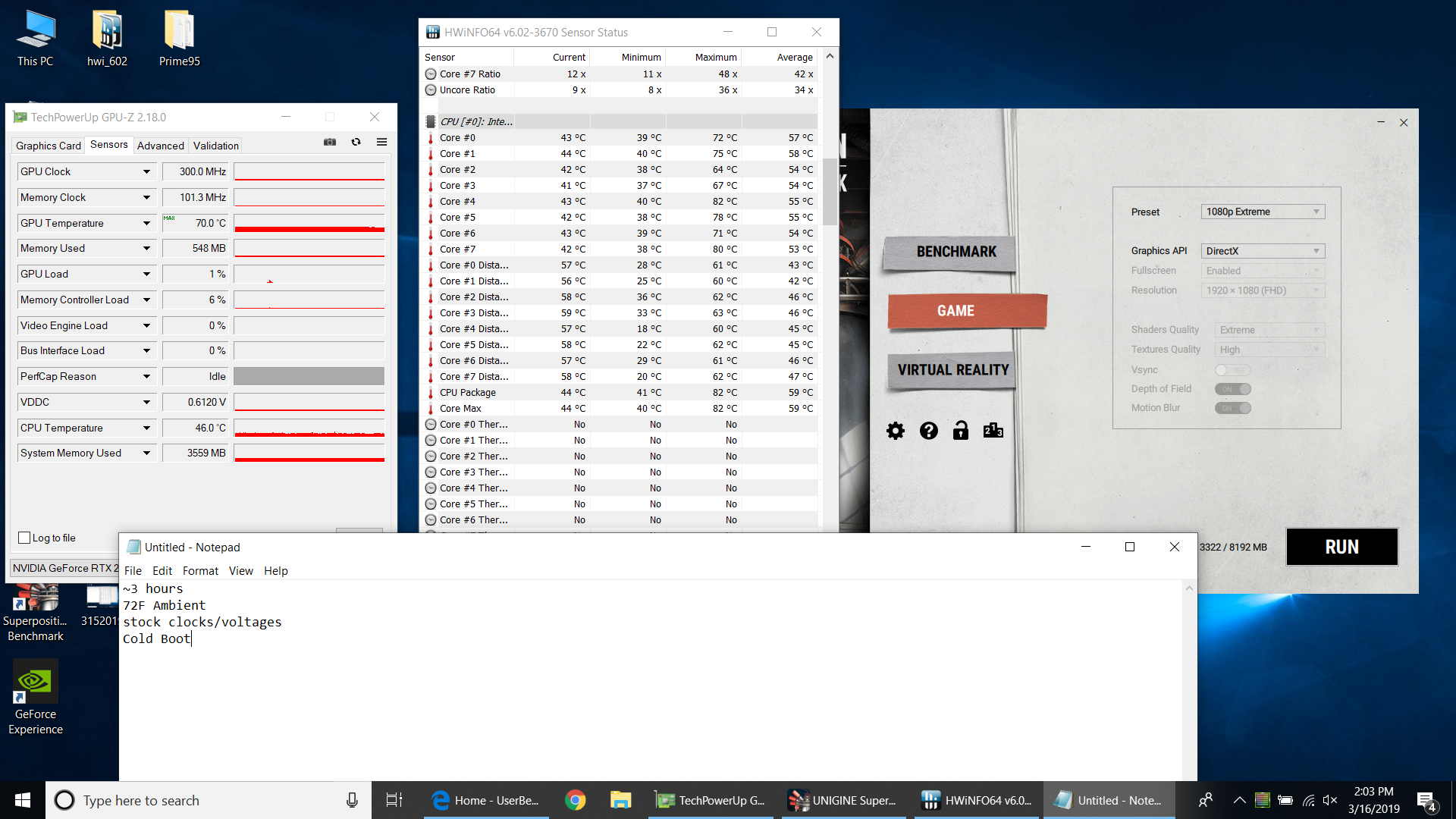This screenshot has height=819, width=1456.
Task: Open the hwi_602 folder on desktop
Action: [x=107, y=39]
